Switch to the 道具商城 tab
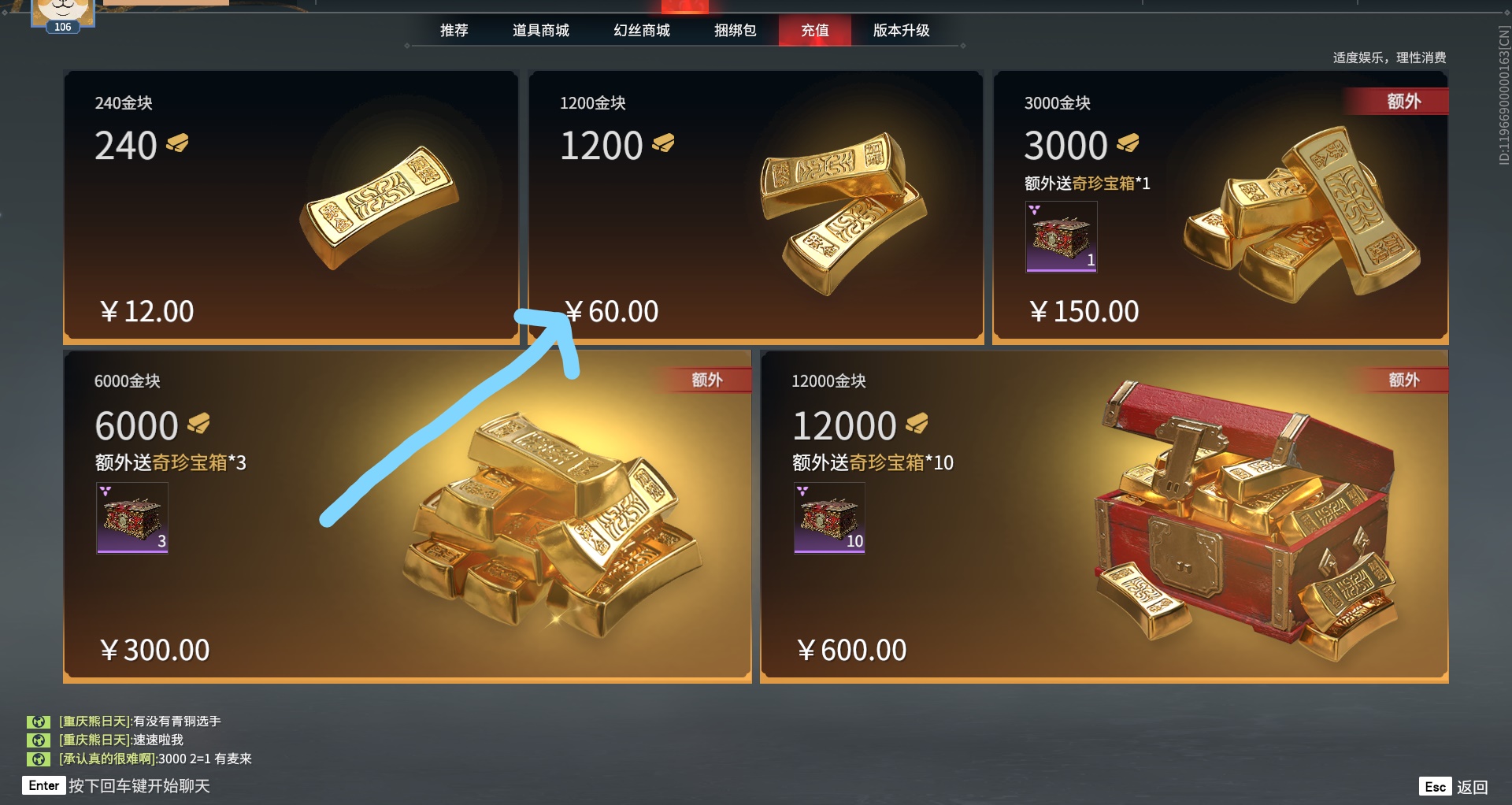 click(x=541, y=30)
